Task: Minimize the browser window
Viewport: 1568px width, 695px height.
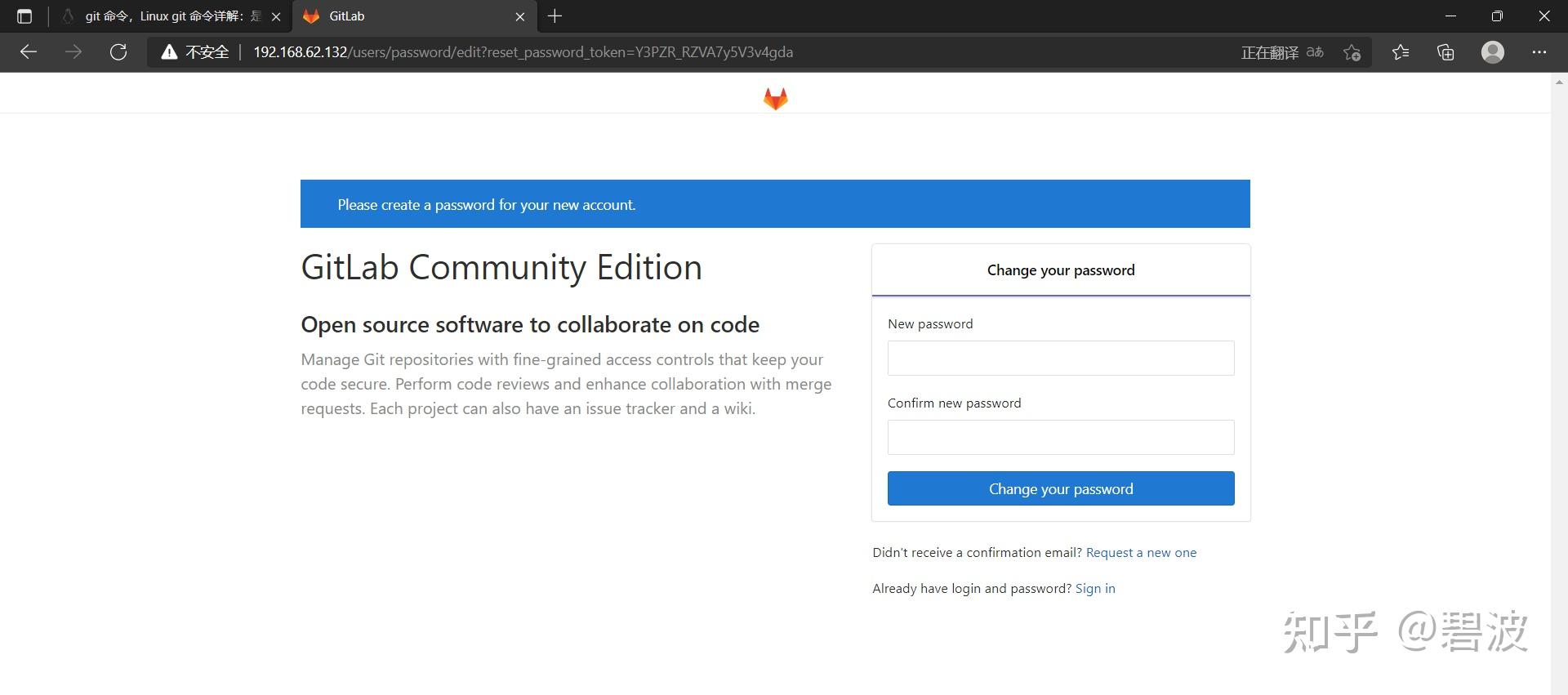Action: (1450, 16)
